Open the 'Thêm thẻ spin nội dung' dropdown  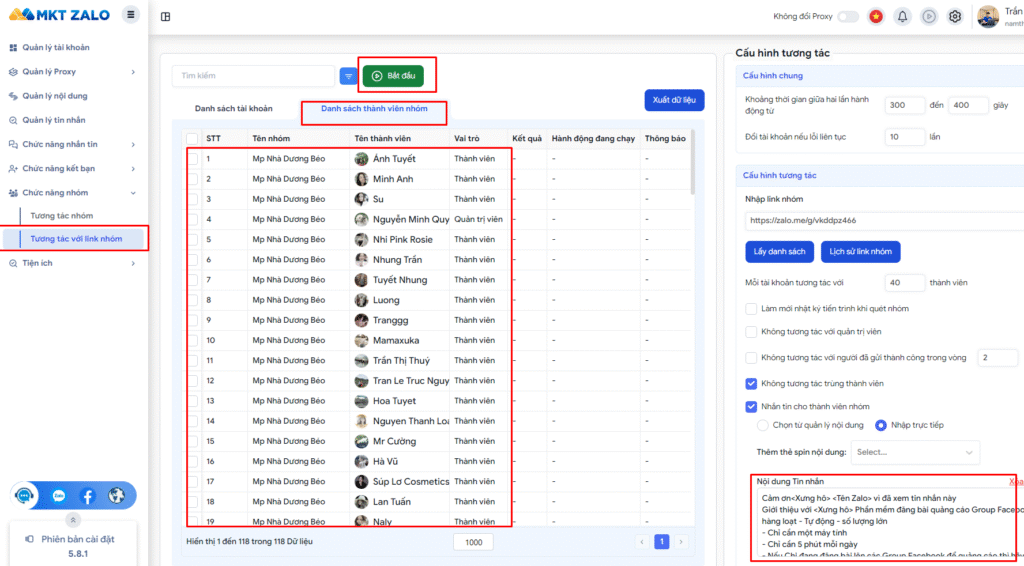(914, 452)
